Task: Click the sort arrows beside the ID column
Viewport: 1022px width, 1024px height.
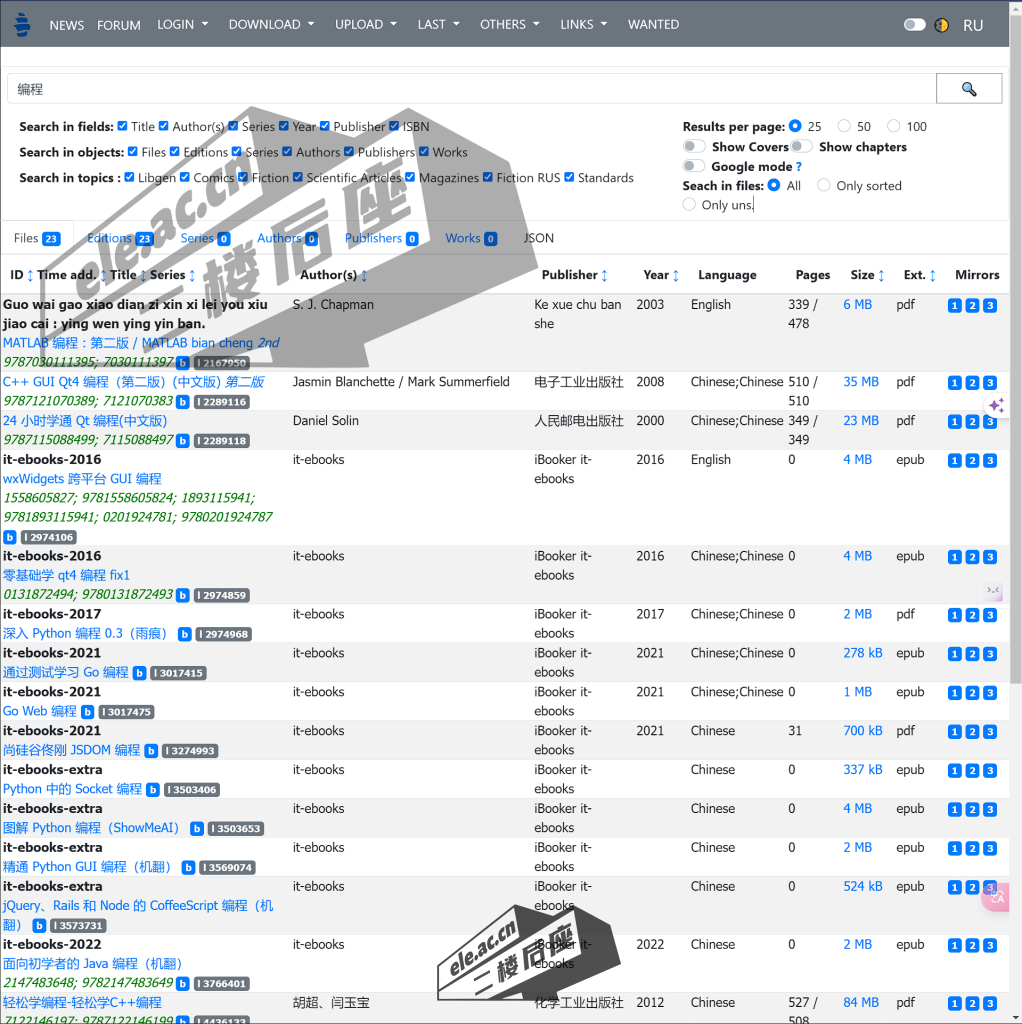Action: click(30, 276)
